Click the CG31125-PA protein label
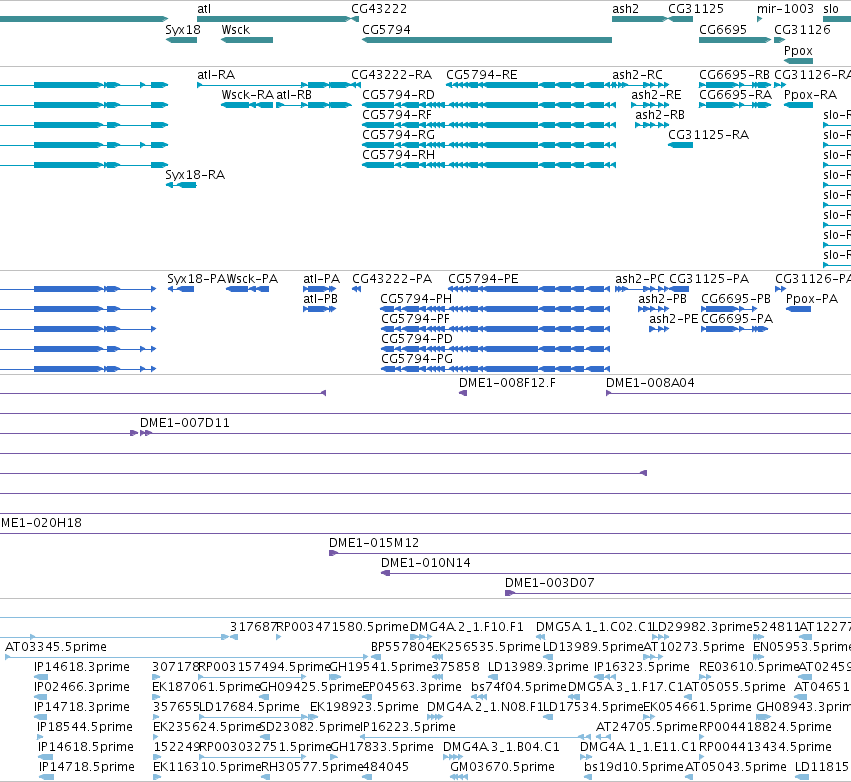 point(709,279)
